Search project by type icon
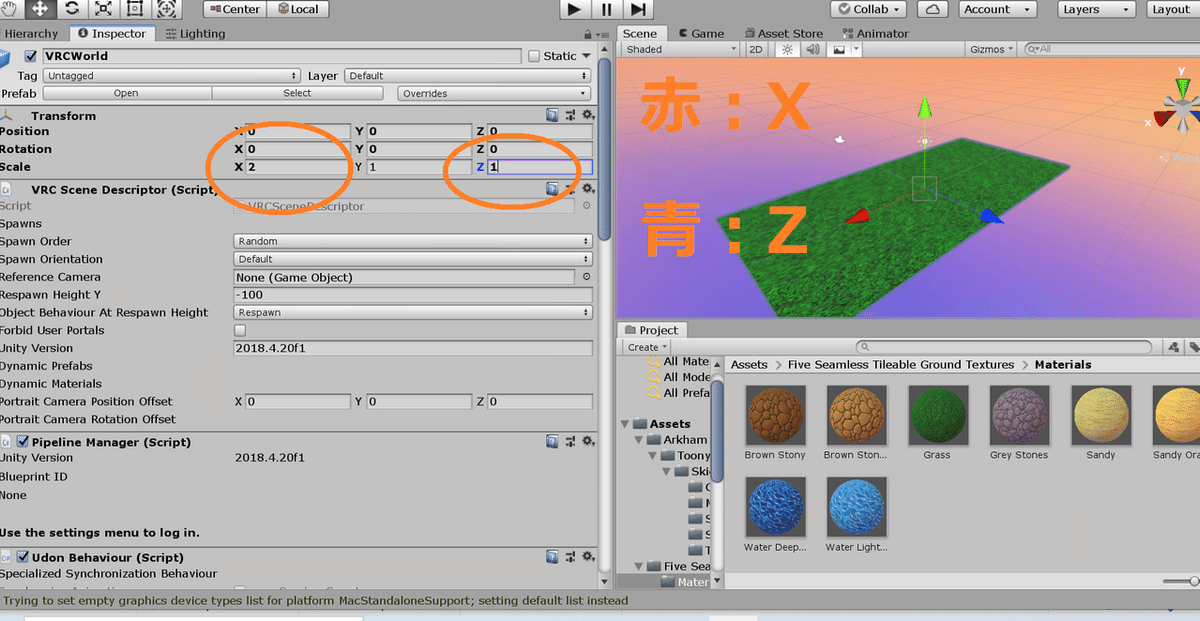Image resolution: width=1200 pixels, height=621 pixels. [1173, 347]
